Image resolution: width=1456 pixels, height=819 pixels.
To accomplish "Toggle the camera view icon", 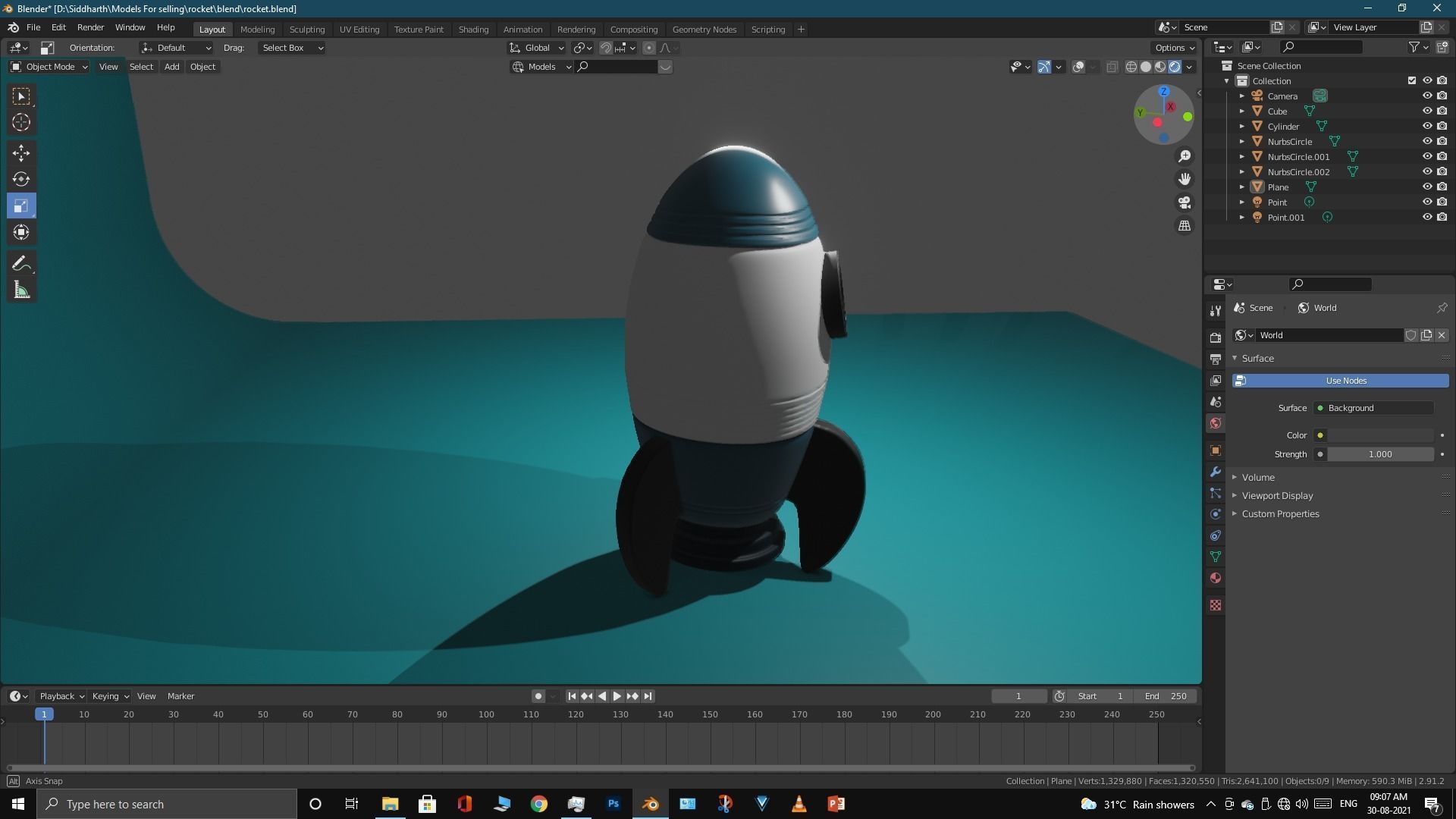I will 1184,202.
